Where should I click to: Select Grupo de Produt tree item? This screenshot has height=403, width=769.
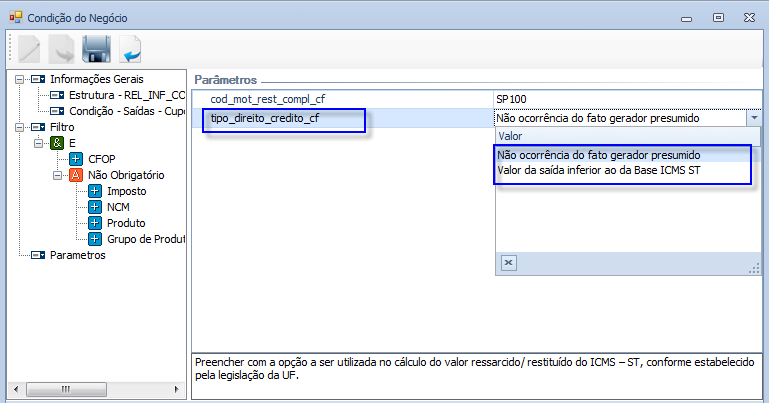146,239
